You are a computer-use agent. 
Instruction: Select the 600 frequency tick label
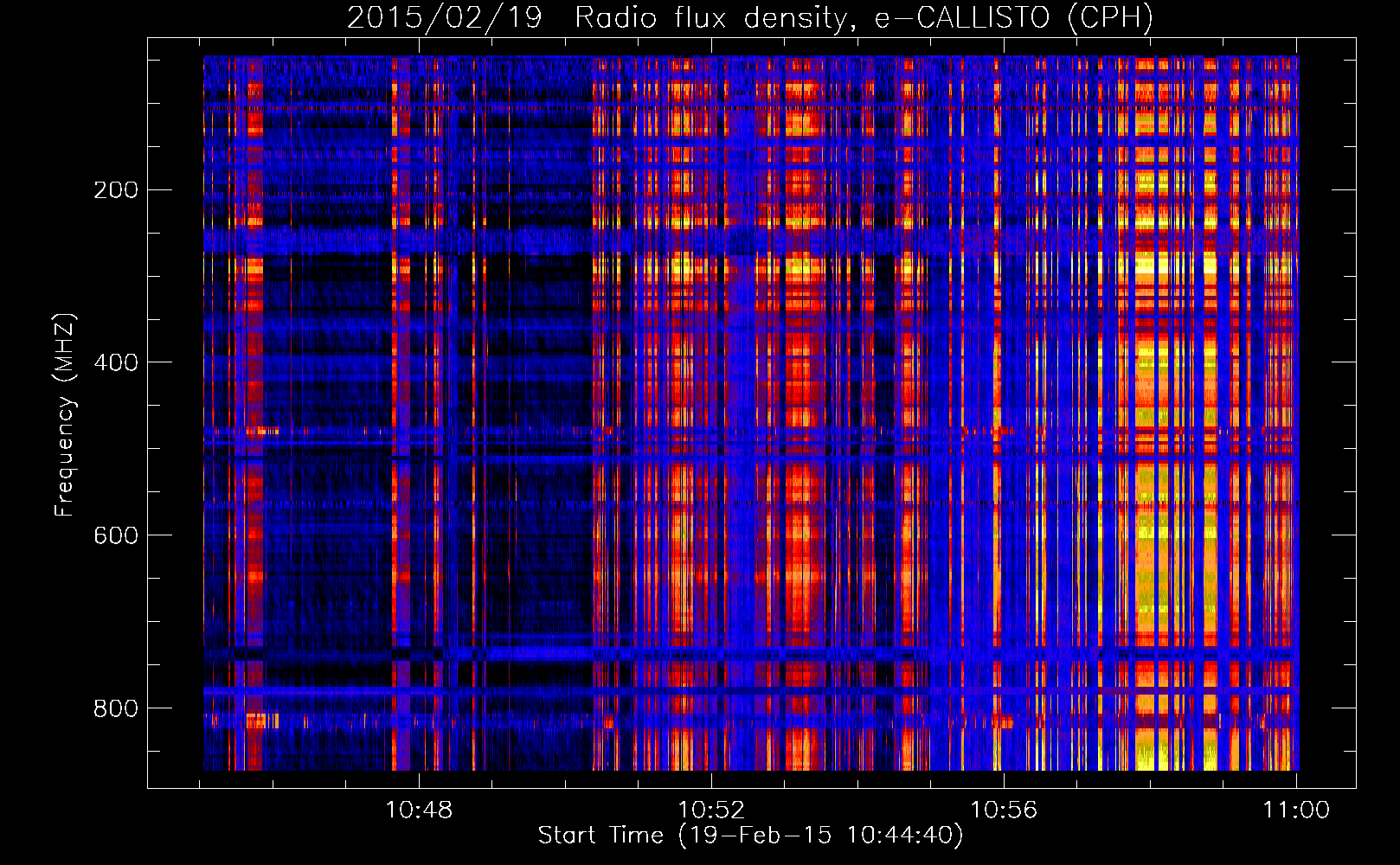116,535
